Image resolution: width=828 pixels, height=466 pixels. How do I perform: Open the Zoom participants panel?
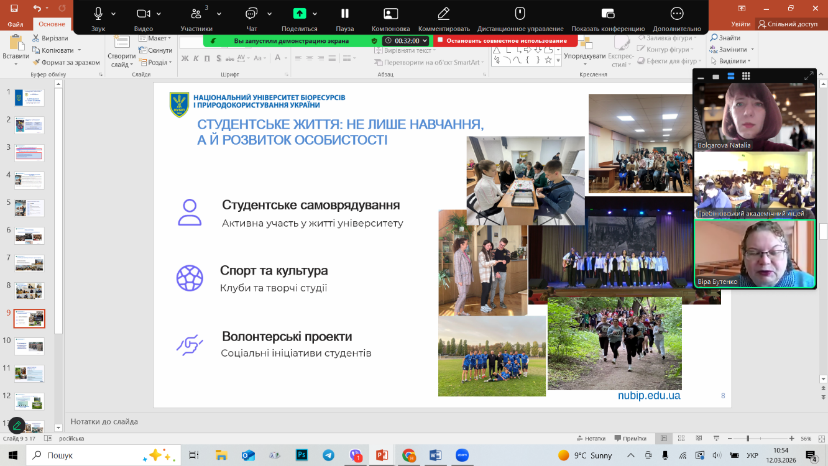[196, 13]
